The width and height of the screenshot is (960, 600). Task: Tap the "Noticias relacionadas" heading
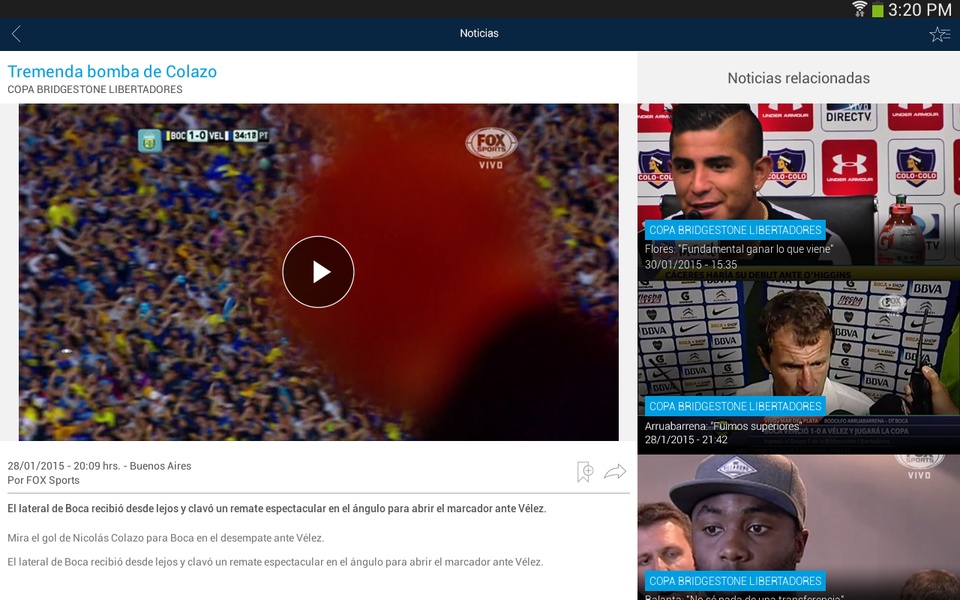point(798,78)
